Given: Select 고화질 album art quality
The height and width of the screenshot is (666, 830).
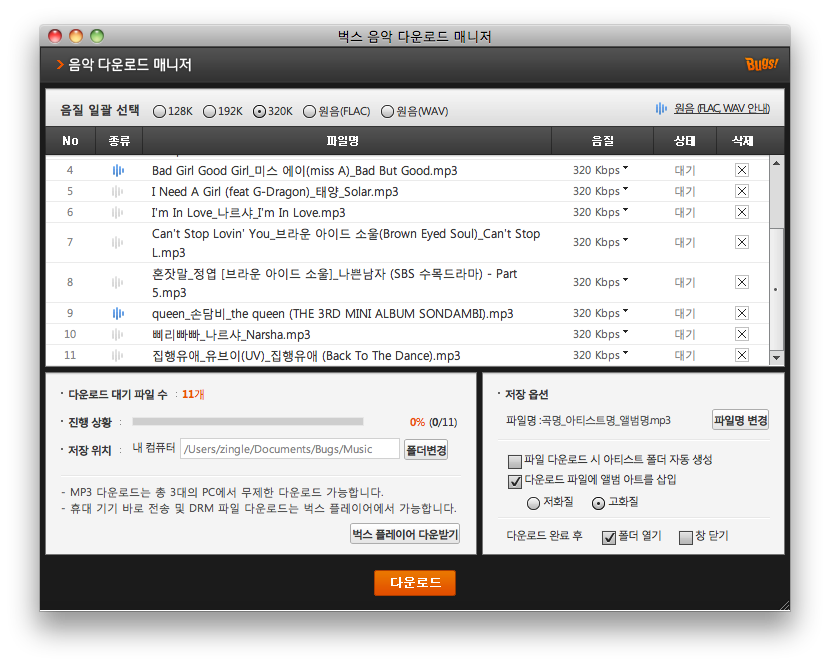Looking at the screenshot, I should coord(598,503).
